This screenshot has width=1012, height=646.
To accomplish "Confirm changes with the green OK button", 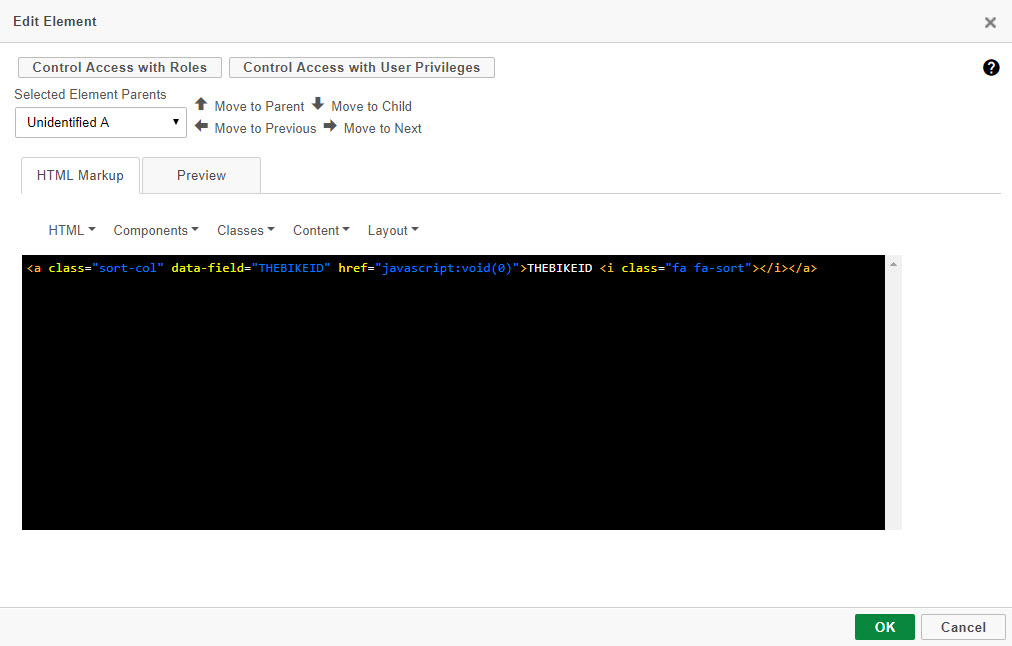I will pos(885,627).
